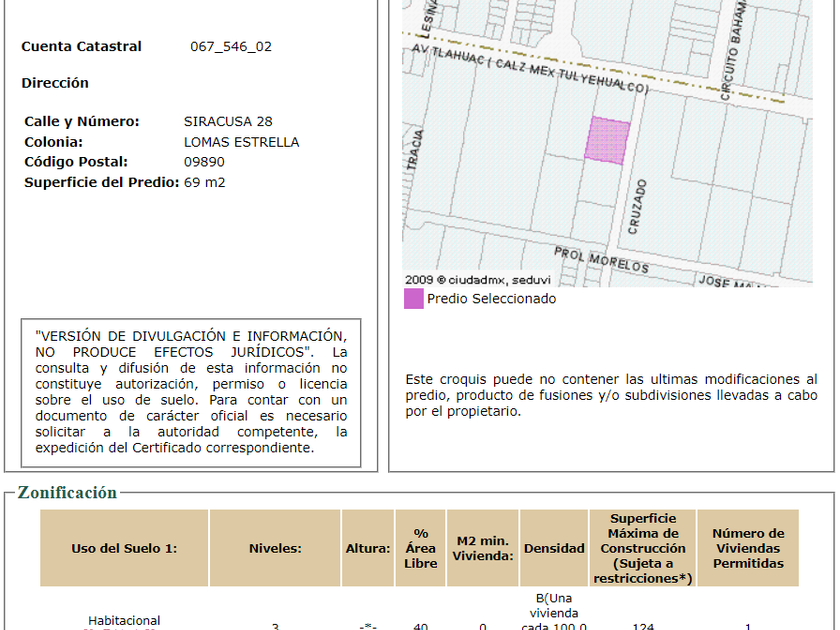
Task: Click the AV TLAHUAC street label on map
Action: 530,68
